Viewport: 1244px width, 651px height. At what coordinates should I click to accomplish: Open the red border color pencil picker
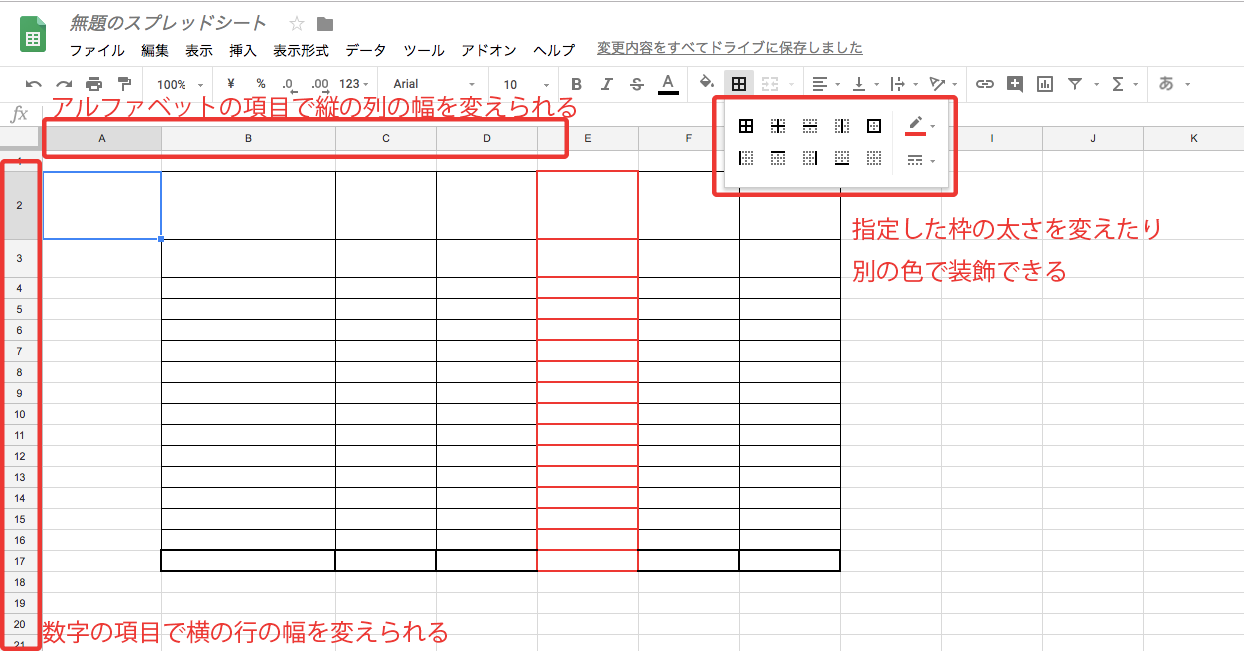coord(920,126)
